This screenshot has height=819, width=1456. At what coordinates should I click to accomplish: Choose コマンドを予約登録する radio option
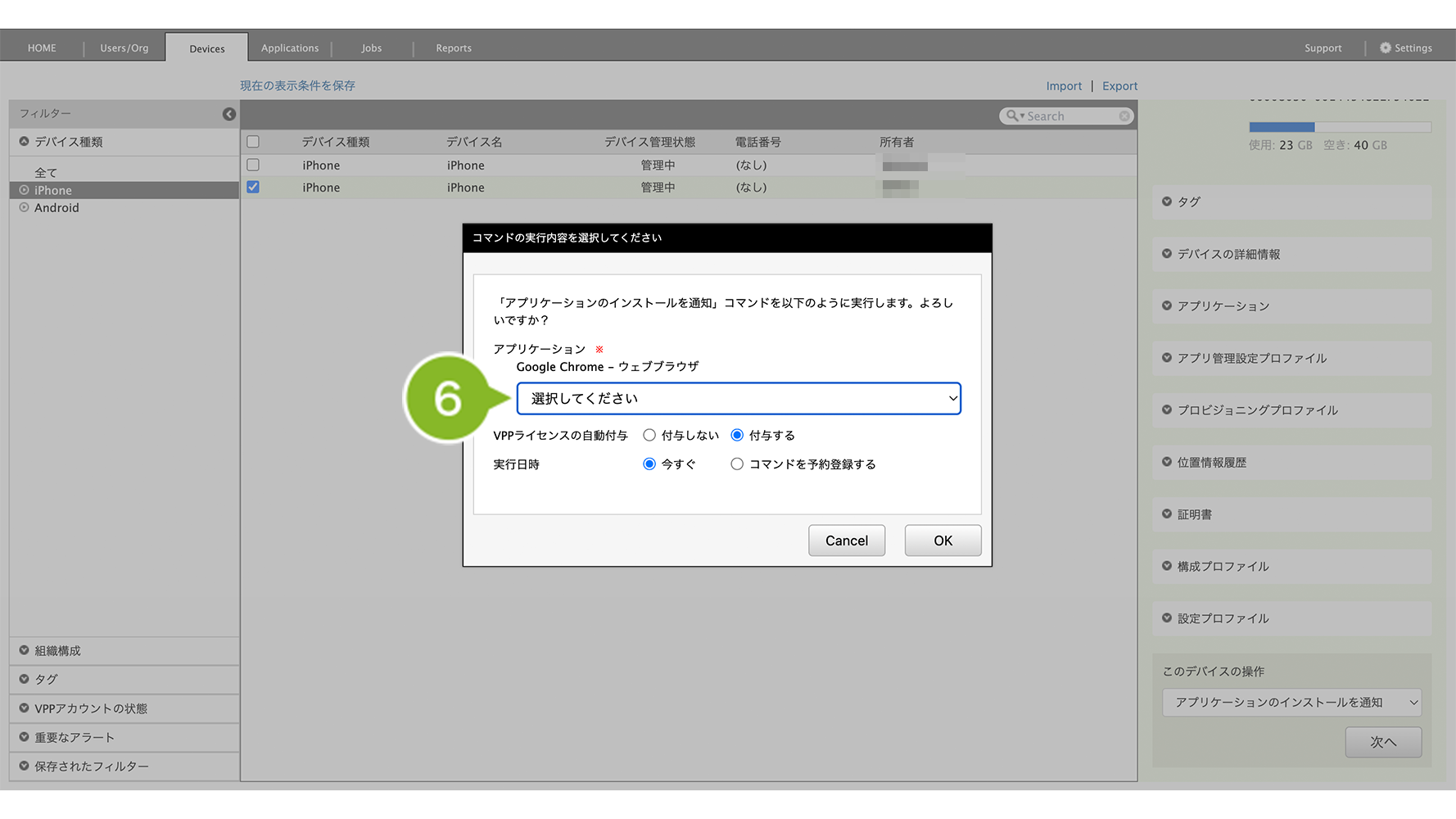coord(737,464)
